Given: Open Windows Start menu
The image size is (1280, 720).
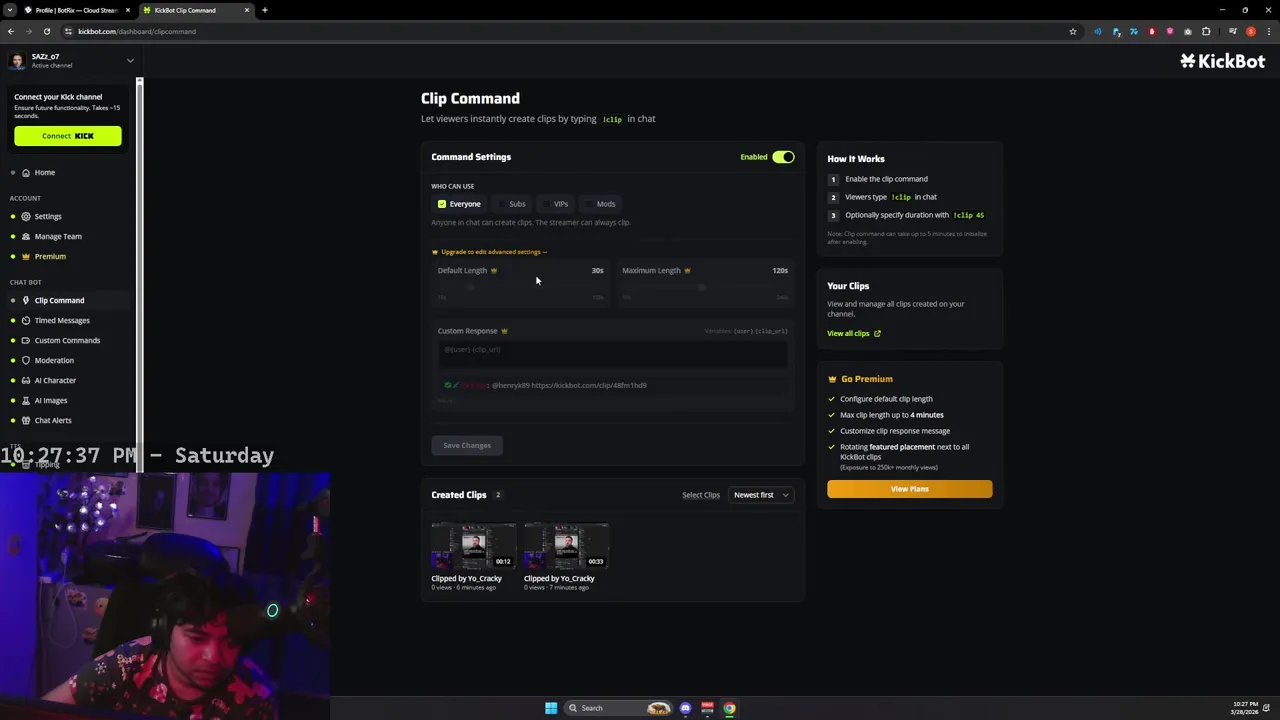Looking at the screenshot, I should coord(551,708).
